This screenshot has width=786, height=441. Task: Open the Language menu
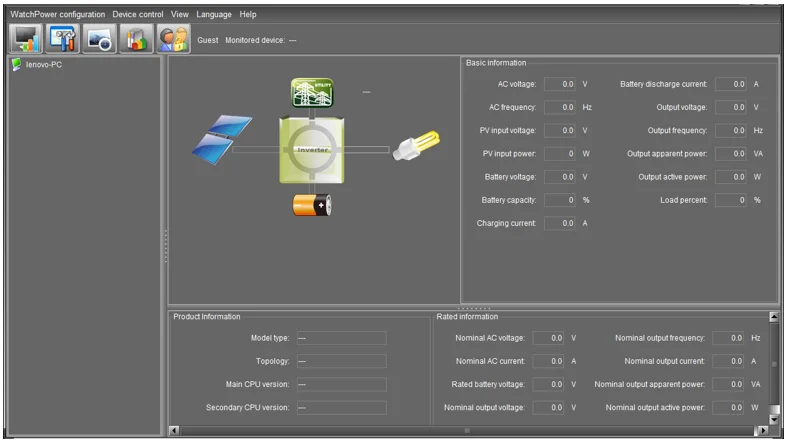(214, 15)
